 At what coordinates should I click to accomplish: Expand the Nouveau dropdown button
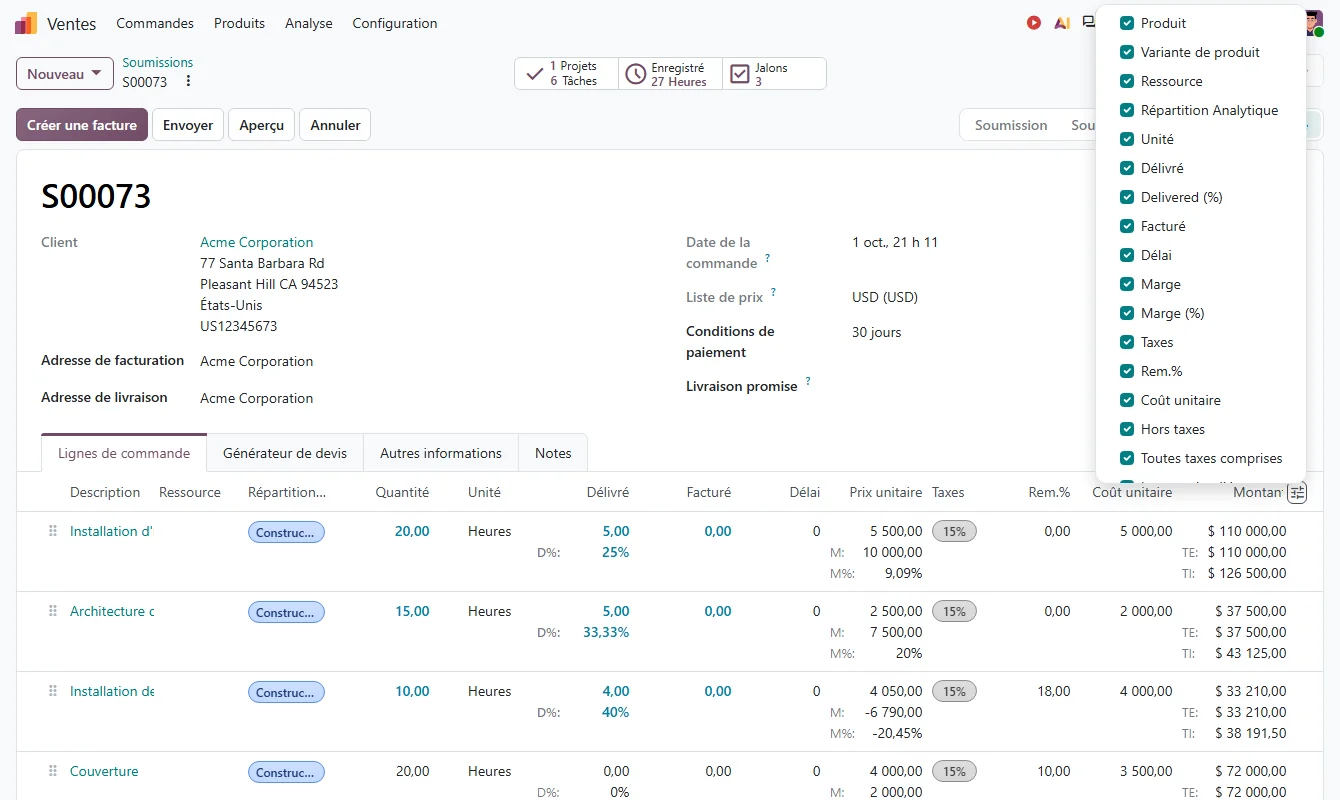click(65, 74)
